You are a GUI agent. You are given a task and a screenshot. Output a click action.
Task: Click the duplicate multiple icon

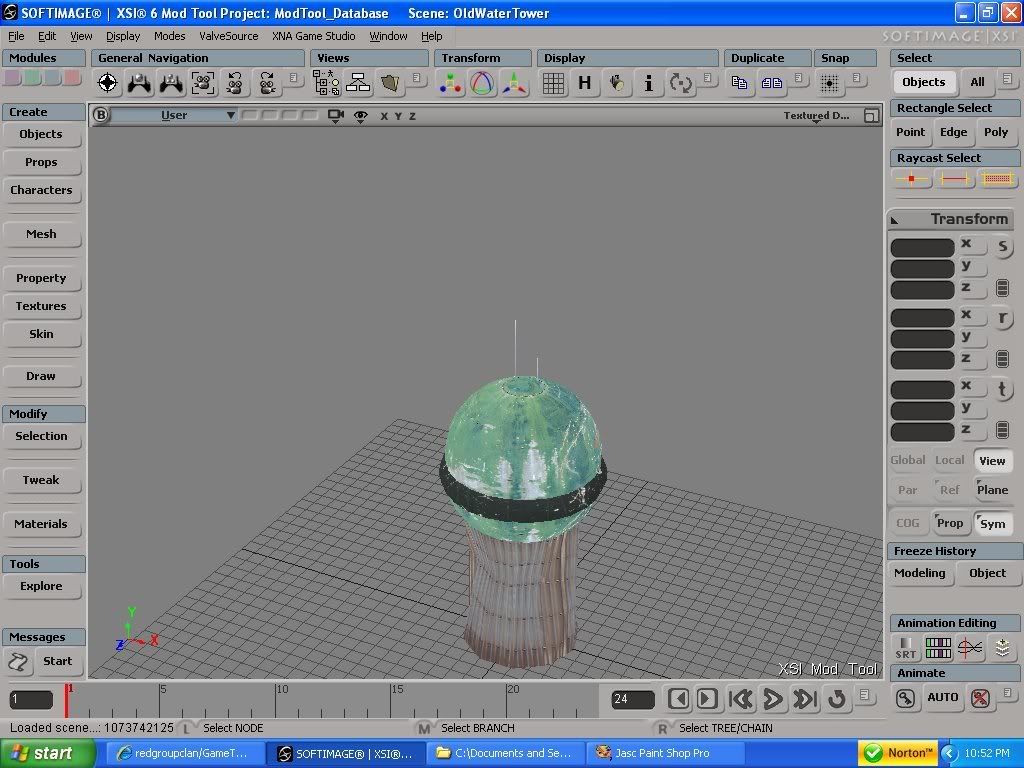point(771,83)
